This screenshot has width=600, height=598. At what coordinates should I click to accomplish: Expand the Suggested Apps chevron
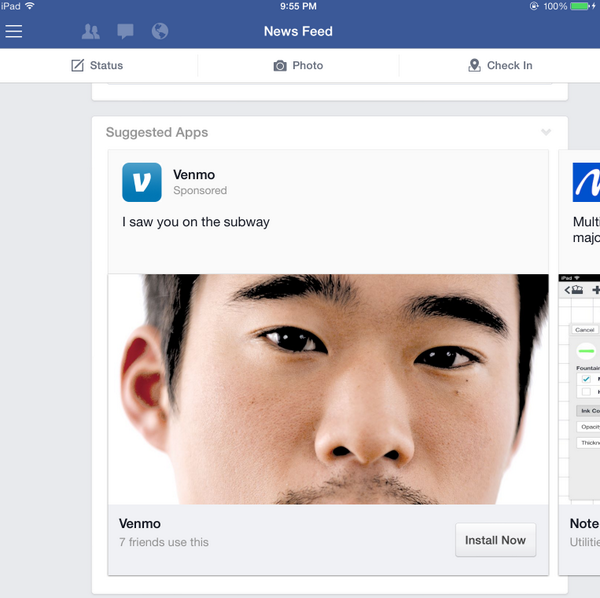coord(546,132)
